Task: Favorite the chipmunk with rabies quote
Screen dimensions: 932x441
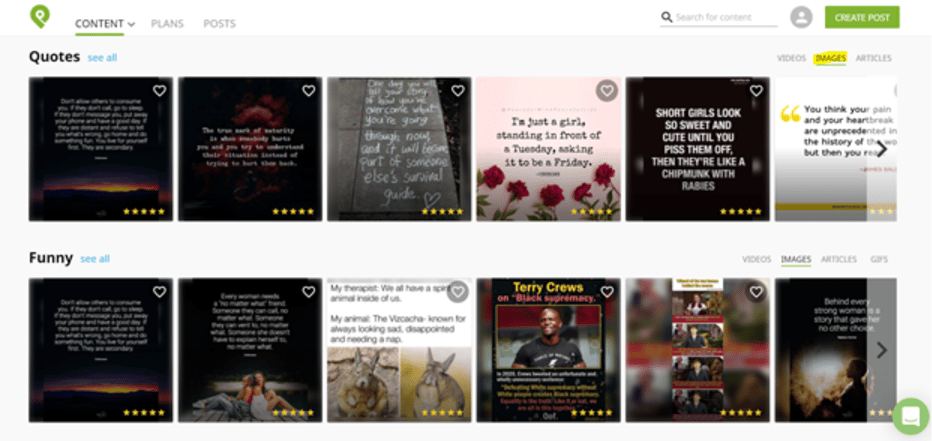Action: click(x=756, y=91)
